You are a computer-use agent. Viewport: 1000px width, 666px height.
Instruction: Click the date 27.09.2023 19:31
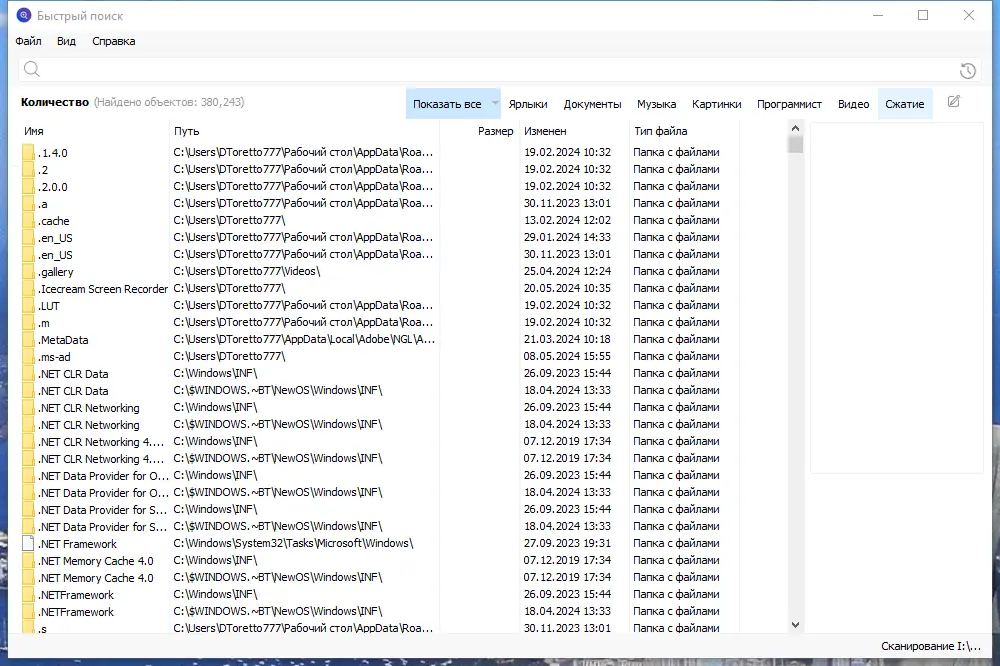[567, 544]
